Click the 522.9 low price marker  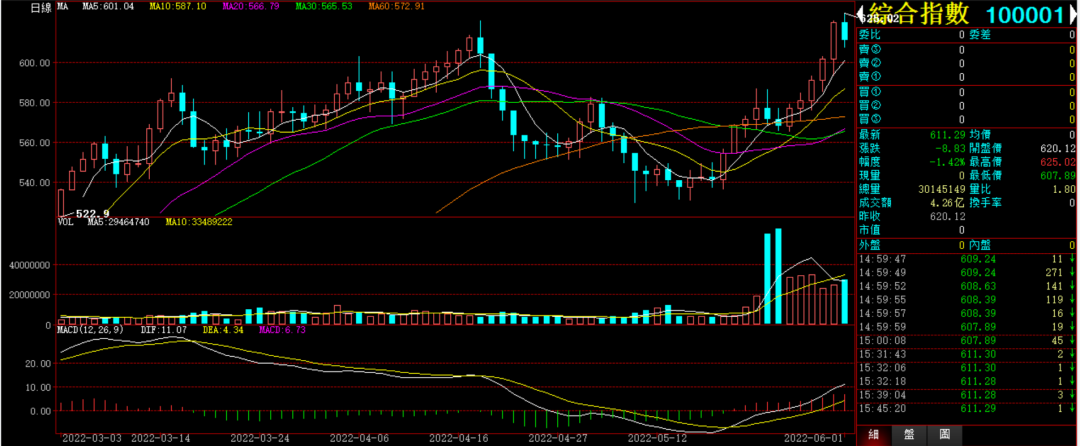coord(92,214)
